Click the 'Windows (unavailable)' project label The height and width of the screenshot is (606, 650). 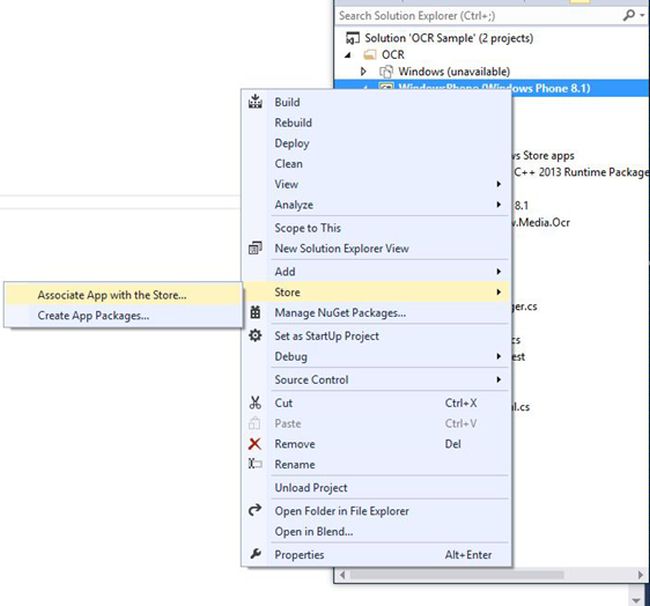[x=454, y=72]
